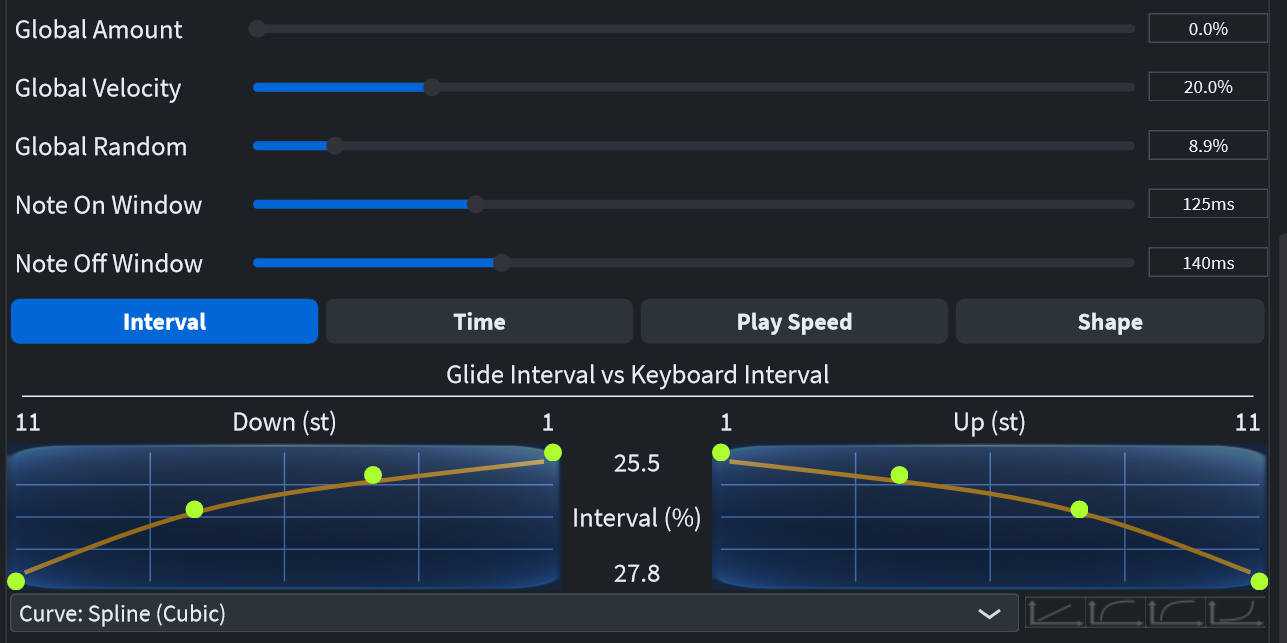Image resolution: width=1287 pixels, height=643 pixels.
Task: Click the Note Off Window slider handle
Action: tap(502, 263)
